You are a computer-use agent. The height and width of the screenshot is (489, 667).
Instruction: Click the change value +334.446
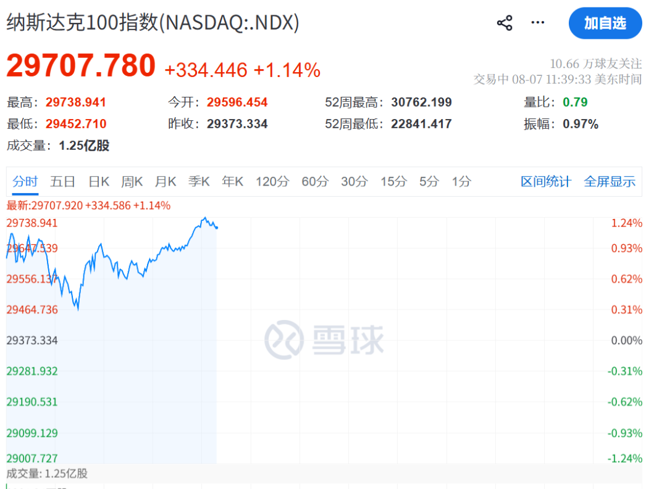tap(206, 70)
